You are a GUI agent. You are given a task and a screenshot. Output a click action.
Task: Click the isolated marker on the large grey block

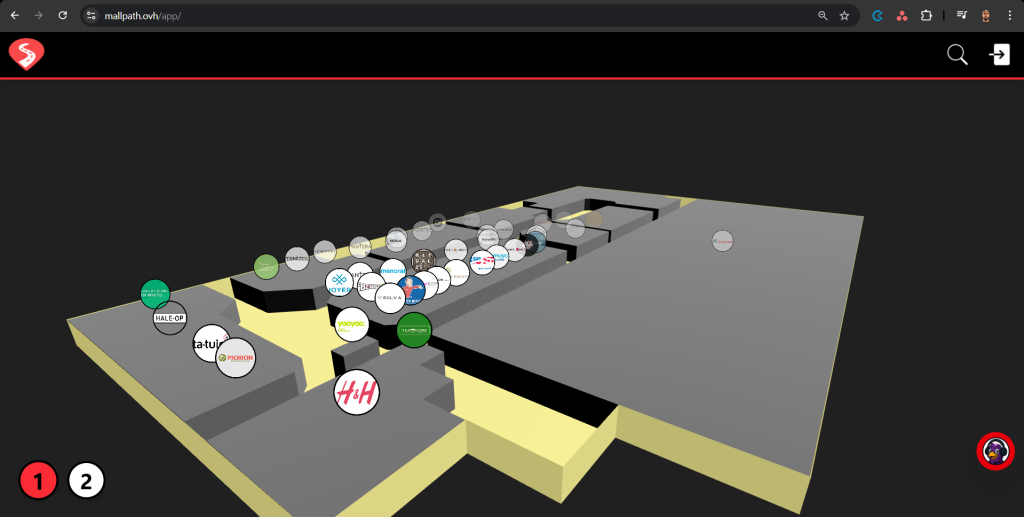coord(722,241)
